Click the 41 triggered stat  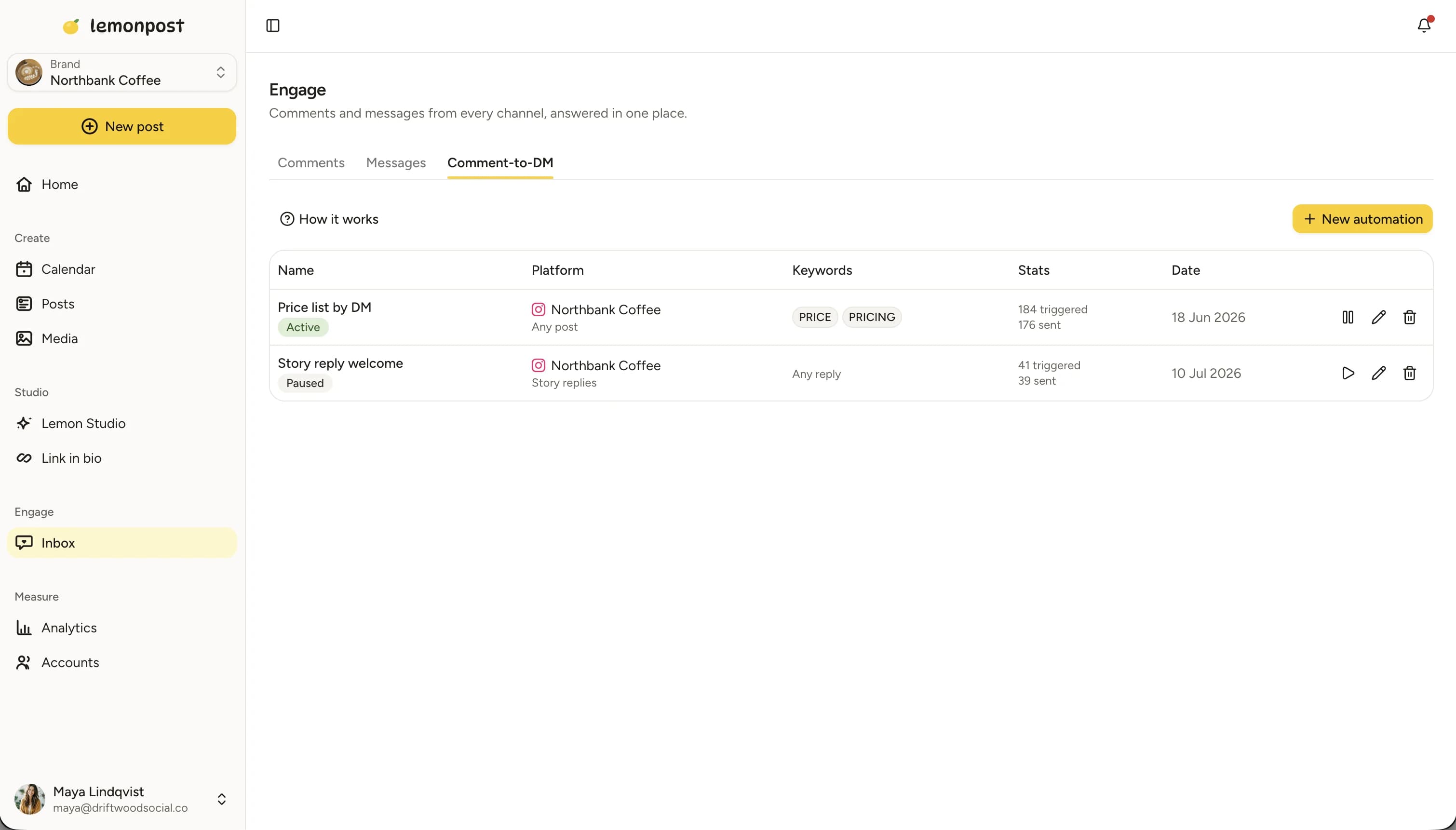pos(1049,365)
